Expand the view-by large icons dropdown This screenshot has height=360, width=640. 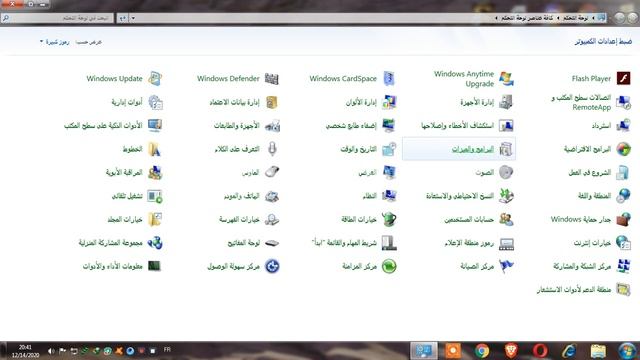pyautogui.click(x=54, y=42)
